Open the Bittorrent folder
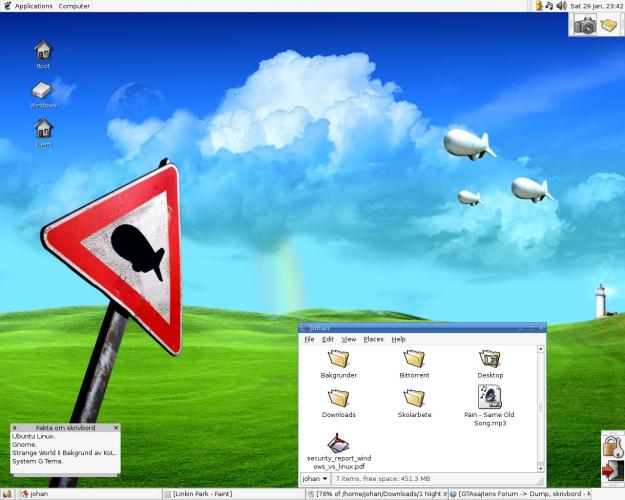This screenshot has width=625, height=500. 414,358
